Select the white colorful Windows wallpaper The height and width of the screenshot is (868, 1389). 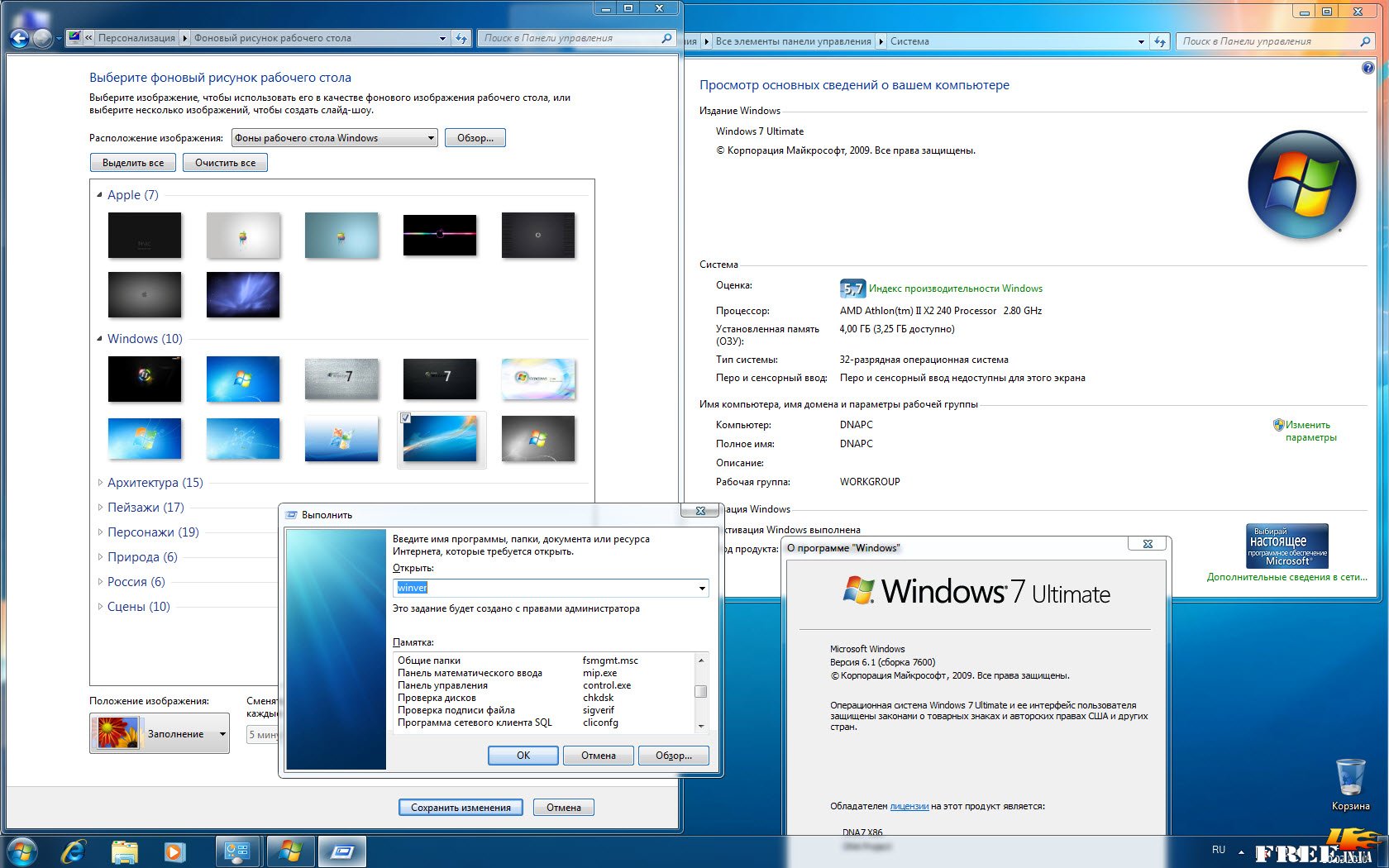point(538,379)
